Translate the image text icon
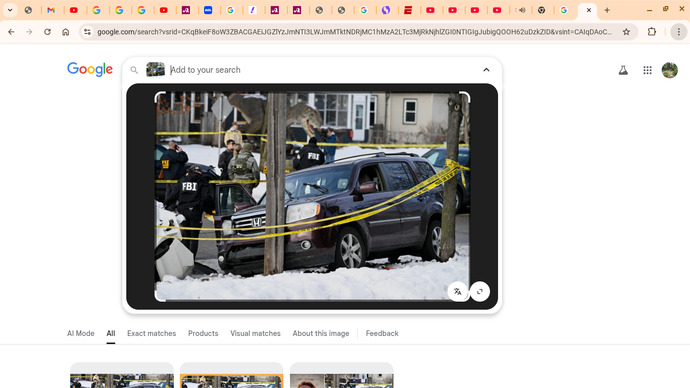Screen dimensions: 690x388 (458, 291)
